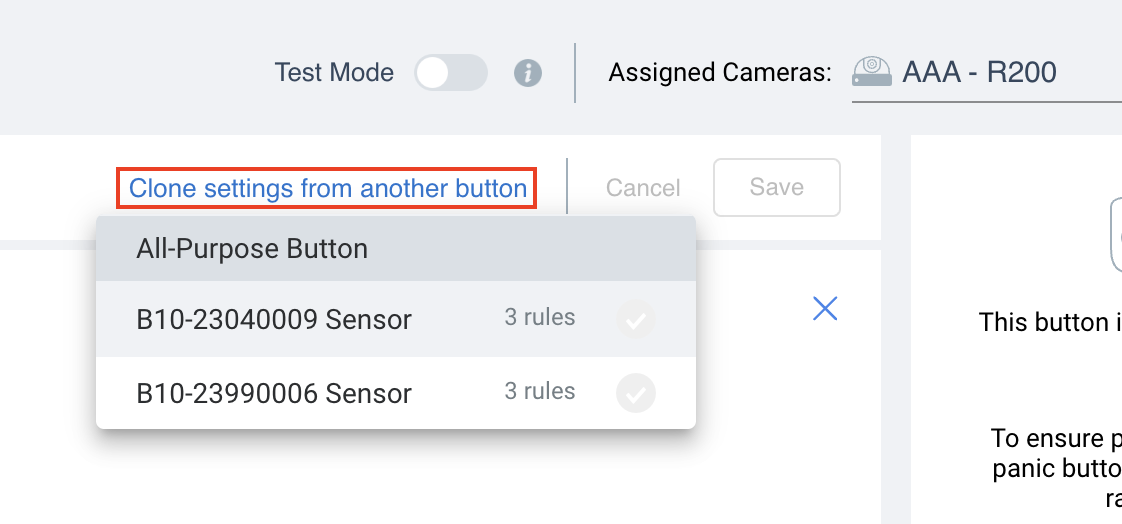Click 3 rules beside B10-23040009 Sensor
This screenshot has width=1122, height=524.
(540, 317)
